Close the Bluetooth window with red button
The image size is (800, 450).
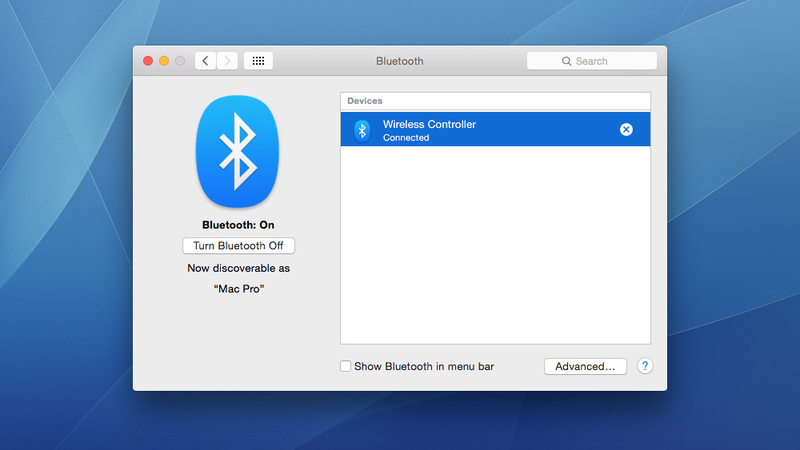pyautogui.click(x=148, y=61)
